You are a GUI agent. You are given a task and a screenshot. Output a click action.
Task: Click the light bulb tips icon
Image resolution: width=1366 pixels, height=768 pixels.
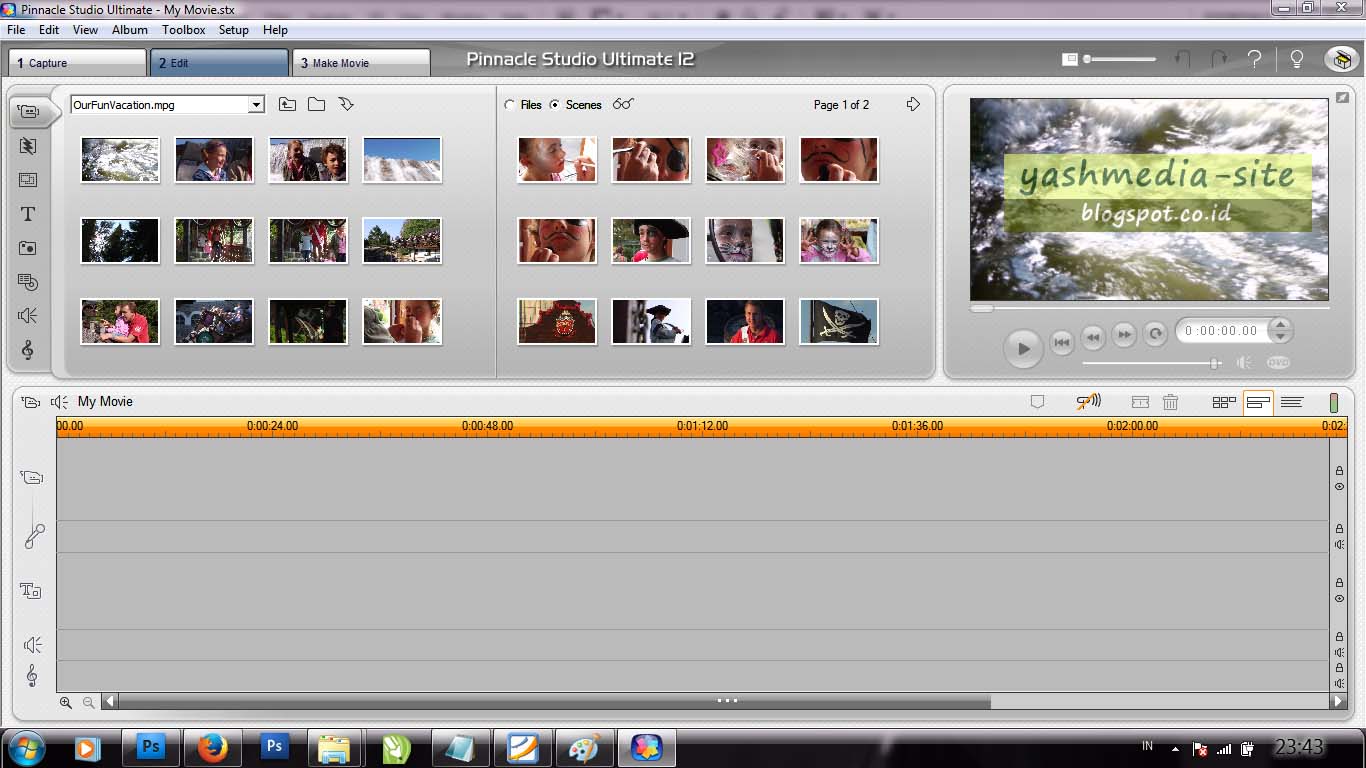click(1297, 60)
